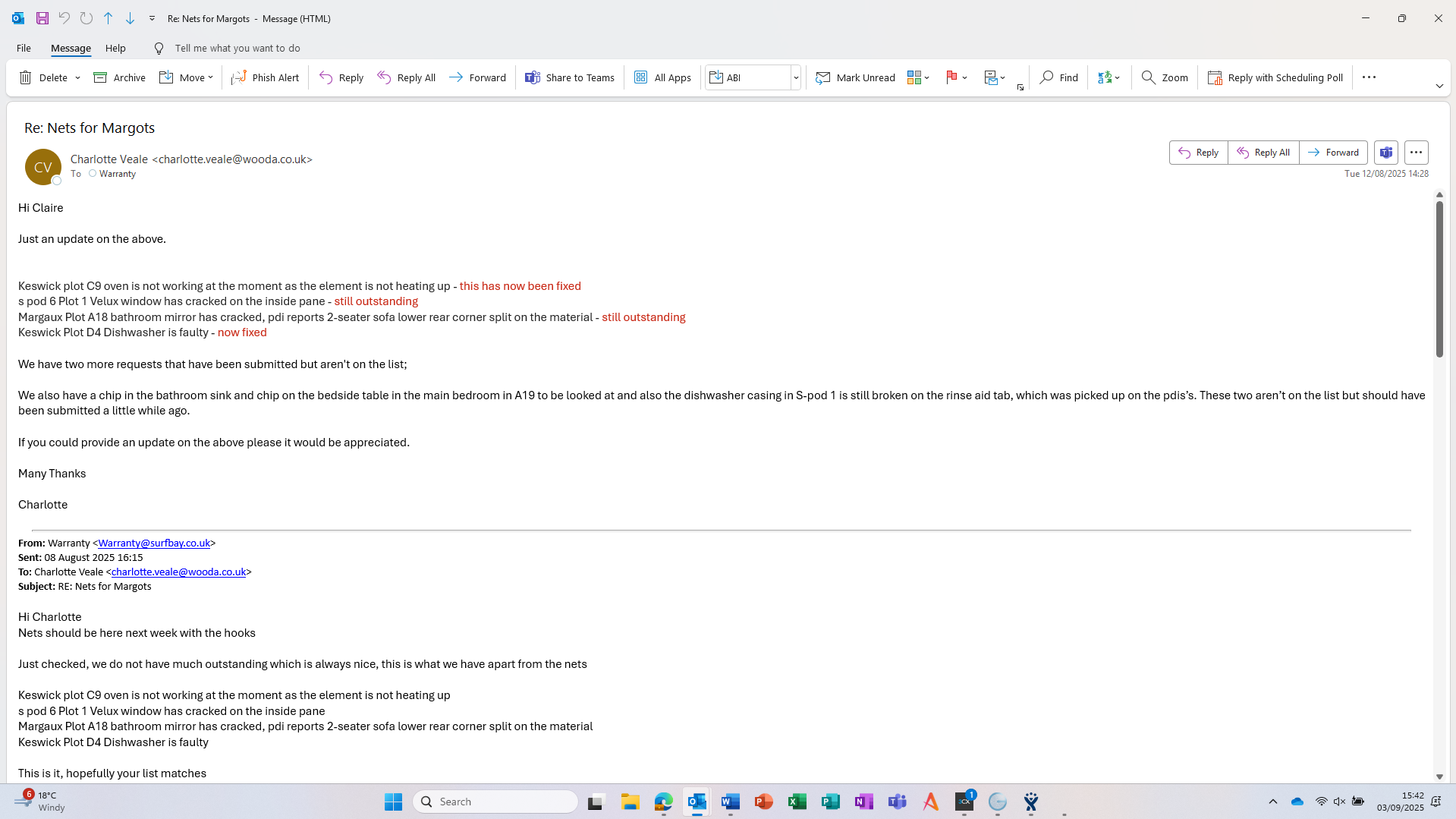
Task: Click the Phish Alert icon in ribbon
Action: [x=239, y=77]
